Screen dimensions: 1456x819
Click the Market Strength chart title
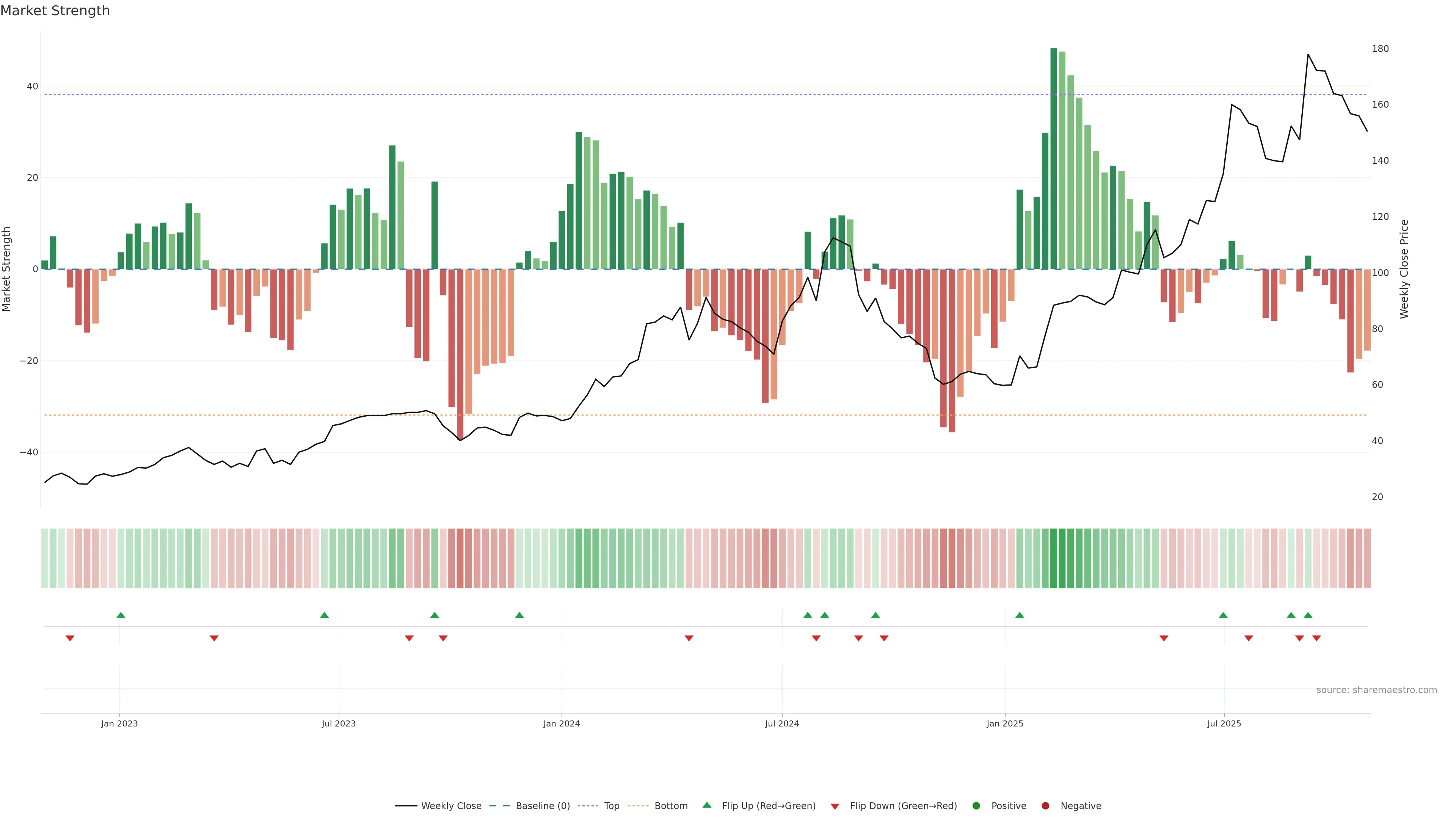point(55,11)
